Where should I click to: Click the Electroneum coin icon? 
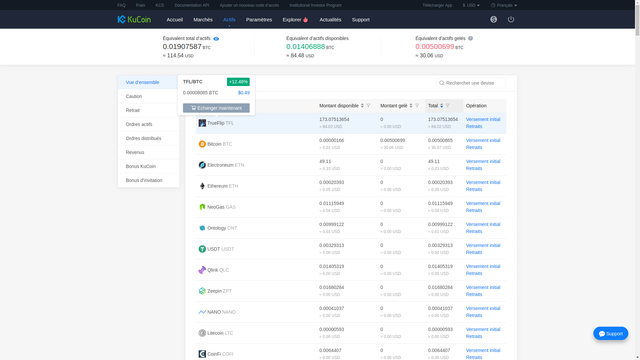click(x=202, y=165)
